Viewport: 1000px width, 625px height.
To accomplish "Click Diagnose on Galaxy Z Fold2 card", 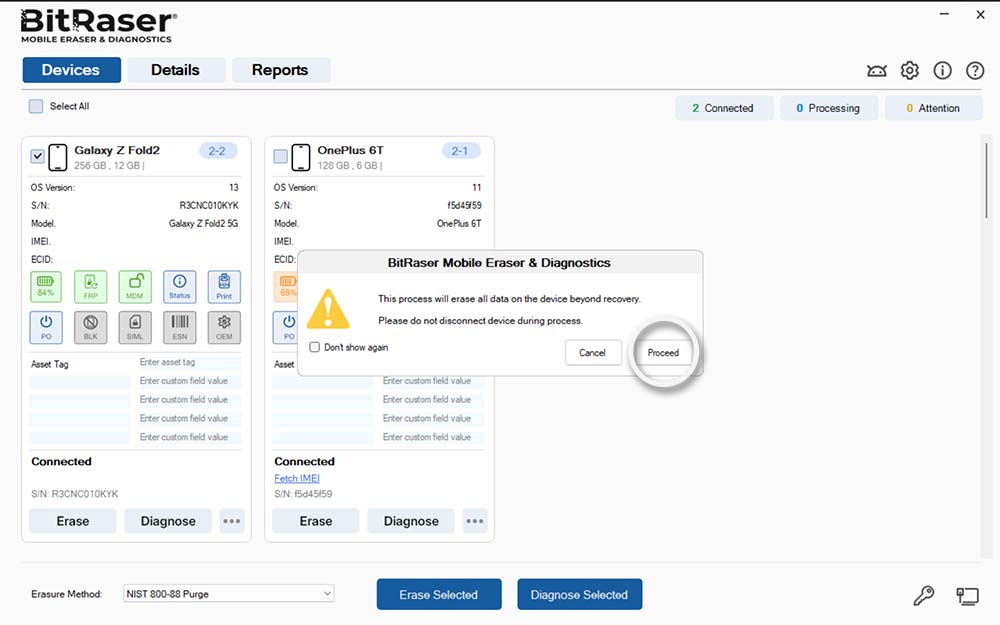I will point(168,521).
